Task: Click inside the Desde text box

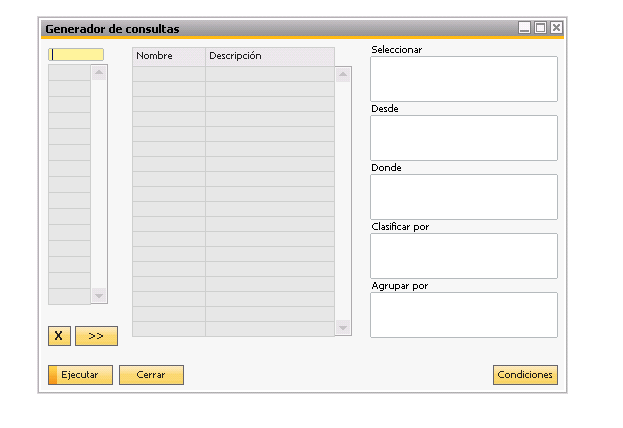Action: point(463,138)
